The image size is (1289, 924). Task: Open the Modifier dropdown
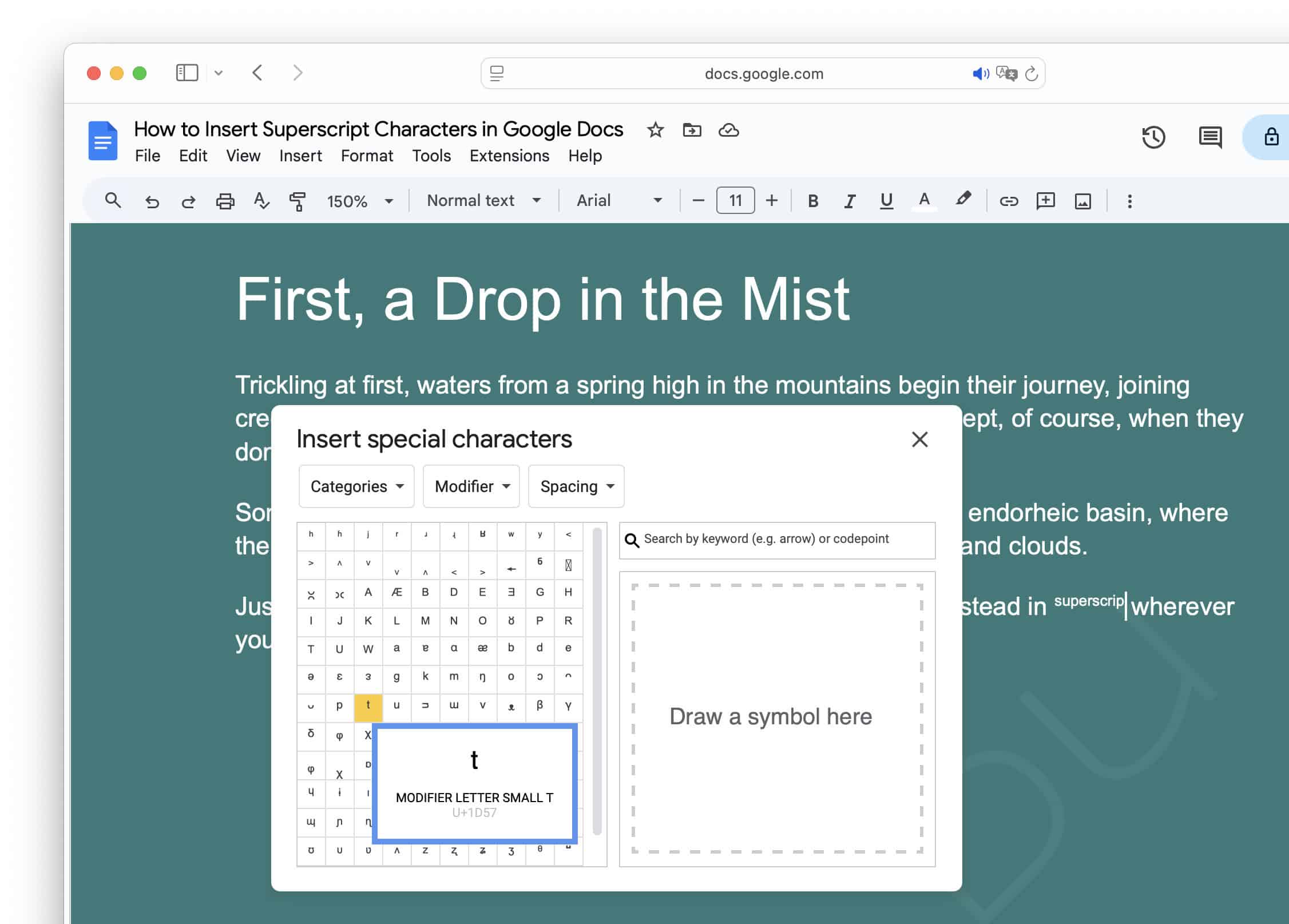[470, 486]
